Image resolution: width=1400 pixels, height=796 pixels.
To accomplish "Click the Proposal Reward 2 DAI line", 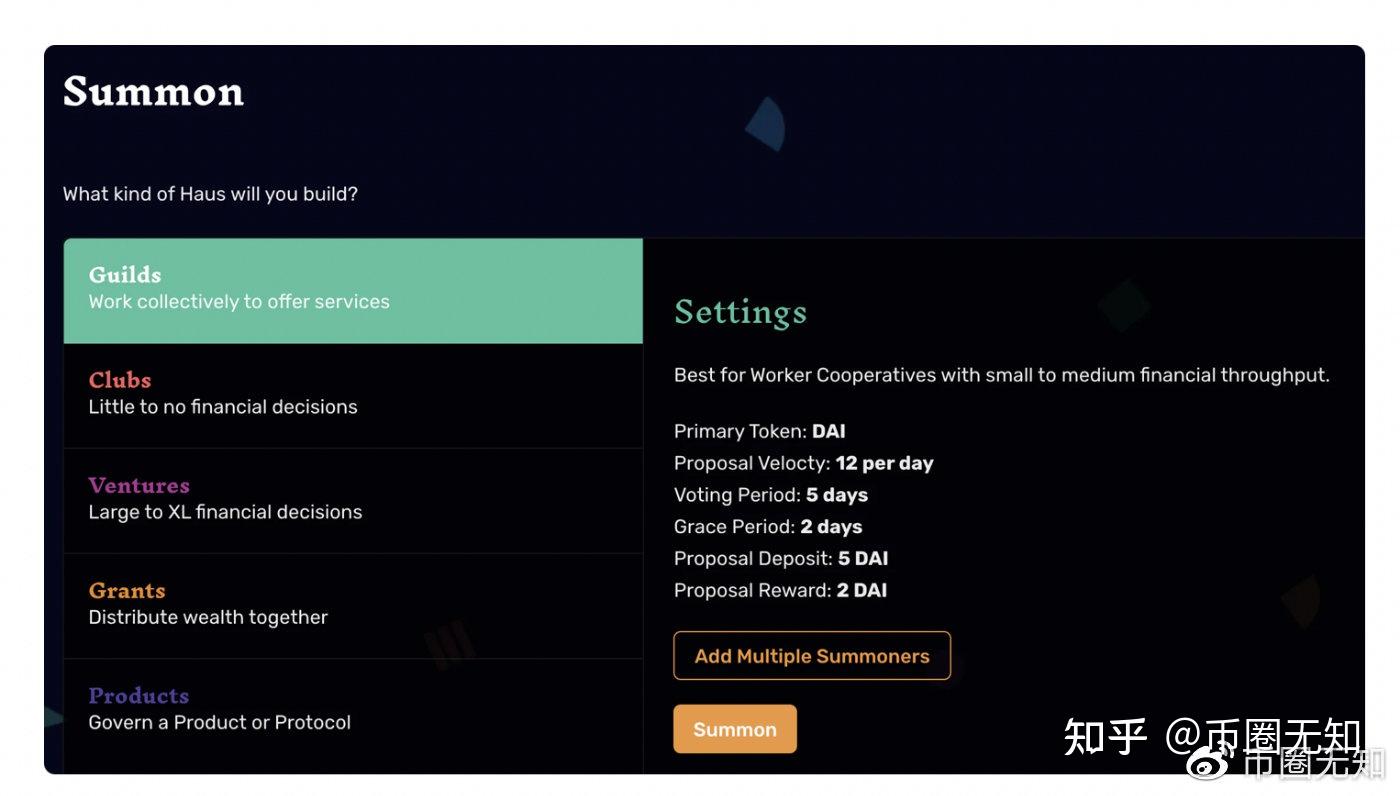I will (x=780, y=591).
